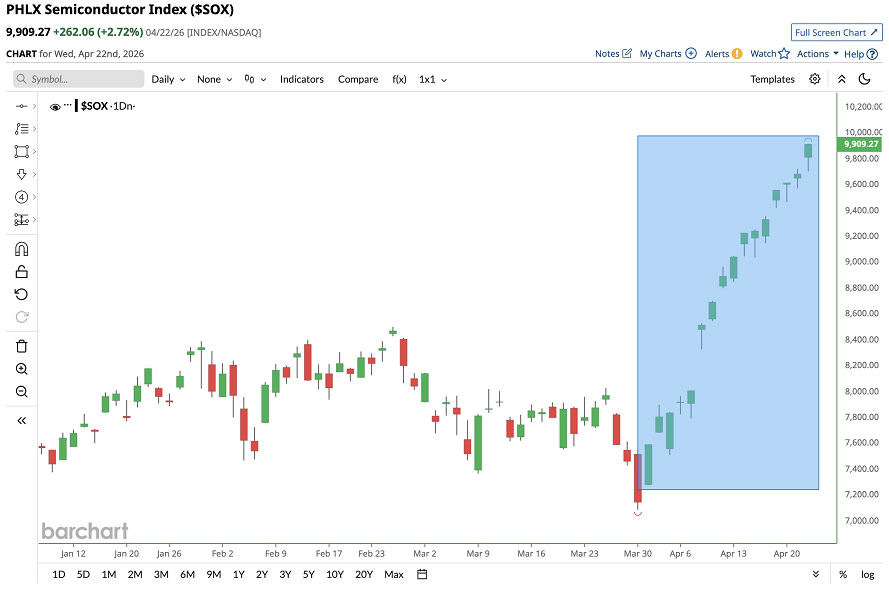889x590 pixels.
Task: Click the Symbol search field
Action: point(79,79)
